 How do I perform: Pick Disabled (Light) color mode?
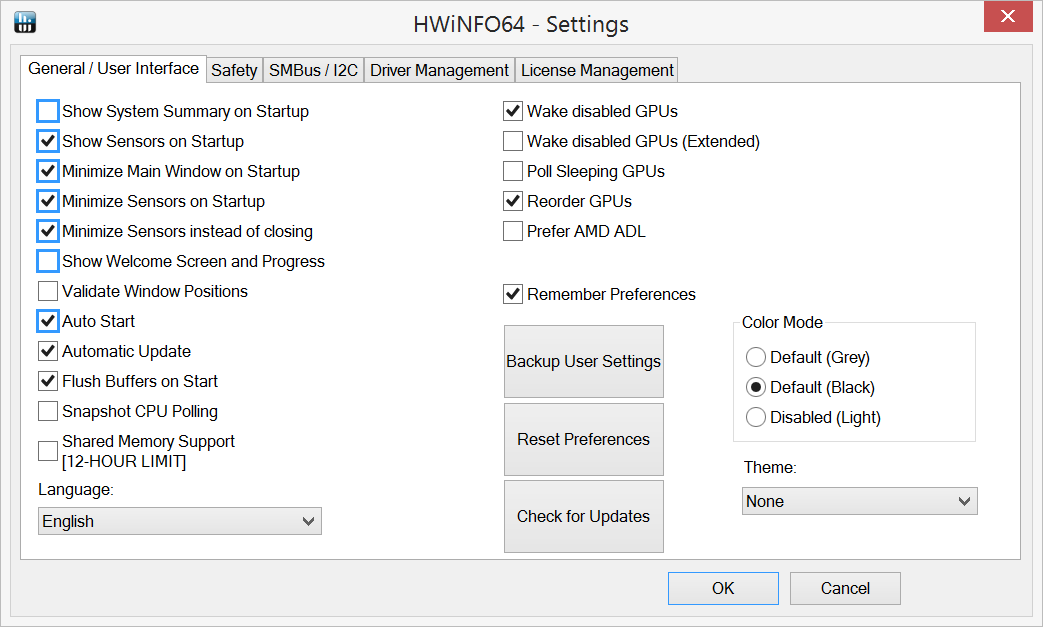(x=756, y=417)
